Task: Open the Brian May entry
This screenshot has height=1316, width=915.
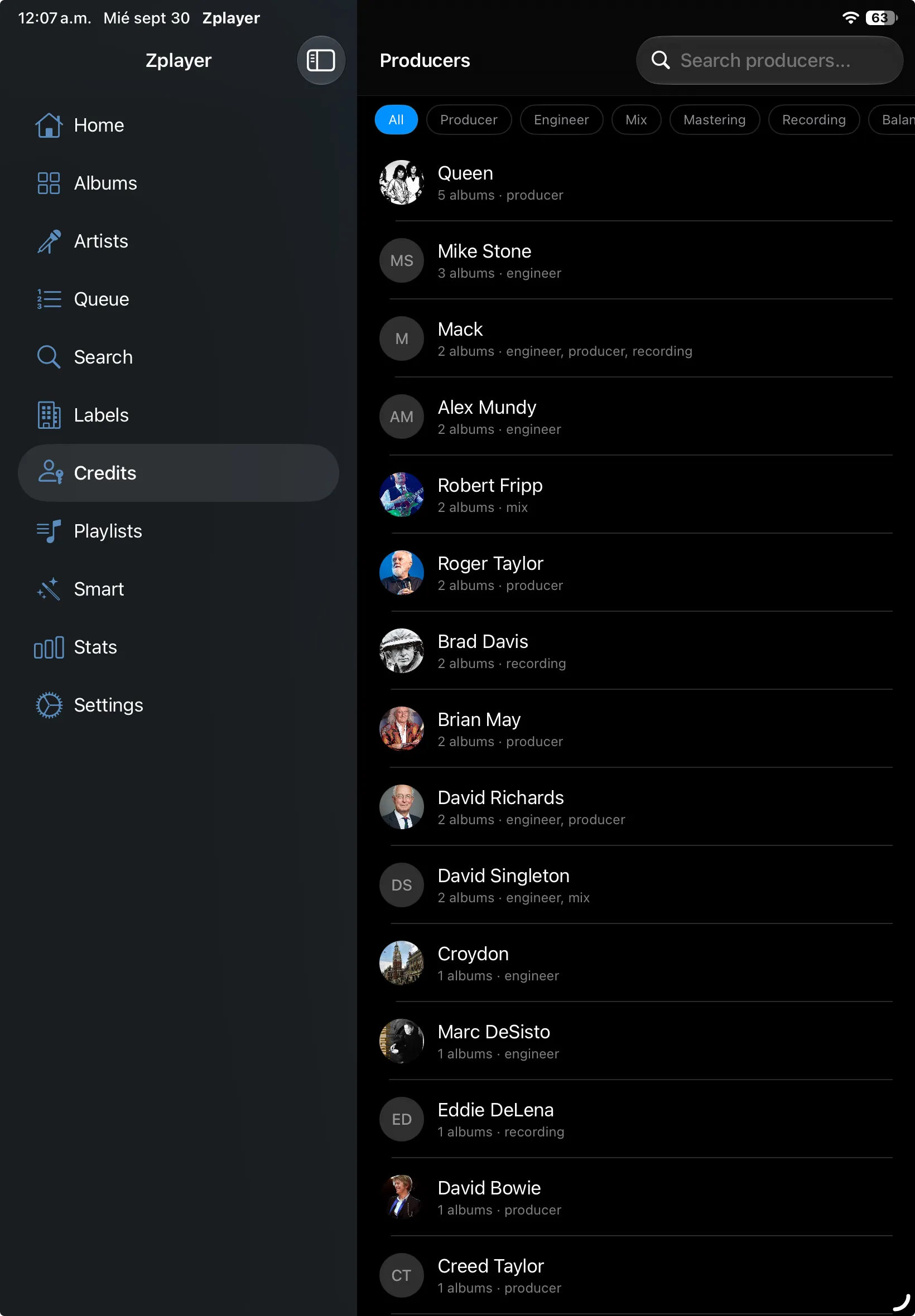Action: pyautogui.click(x=635, y=729)
